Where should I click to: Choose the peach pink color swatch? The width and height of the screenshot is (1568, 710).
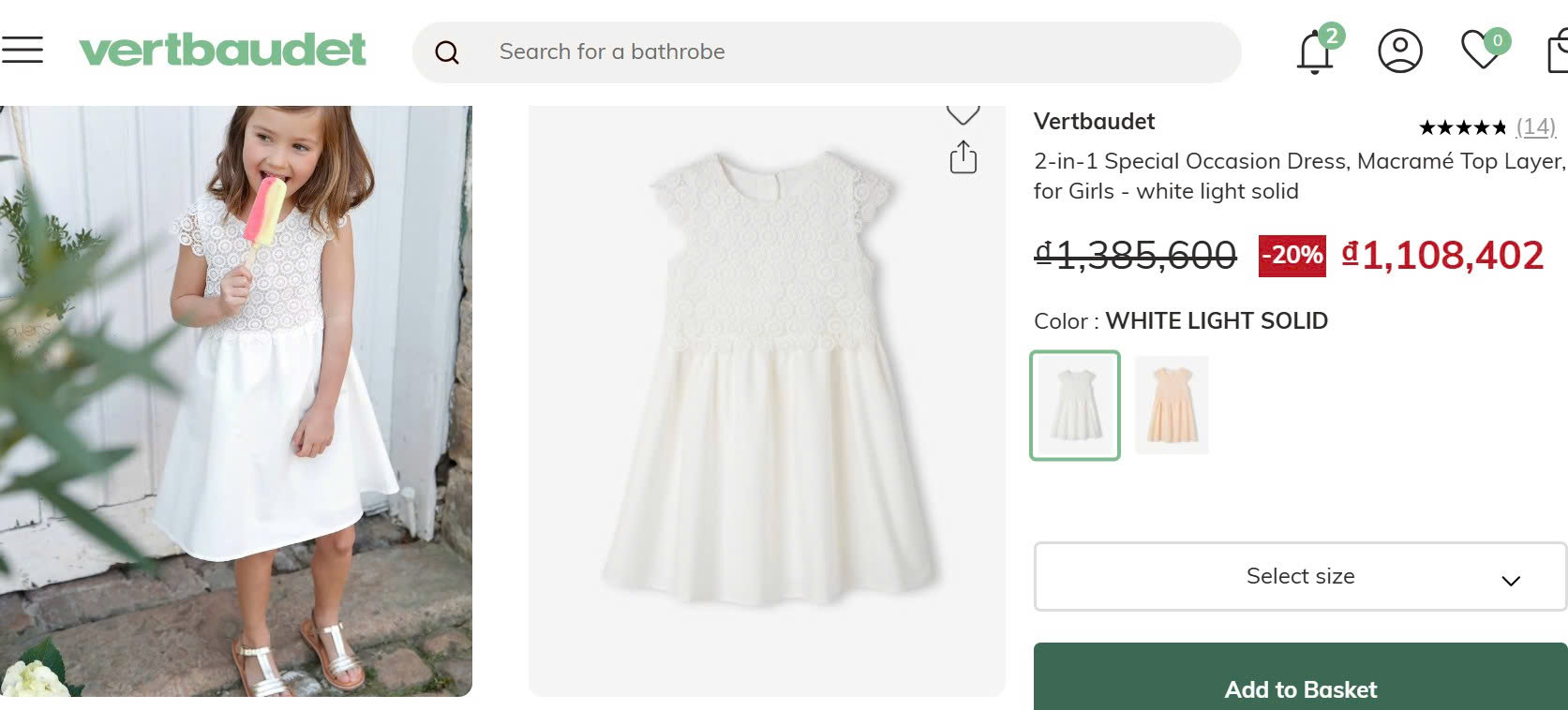(1172, 406)
